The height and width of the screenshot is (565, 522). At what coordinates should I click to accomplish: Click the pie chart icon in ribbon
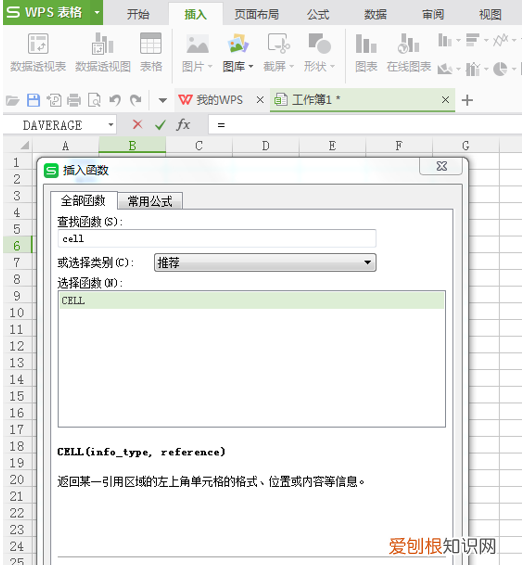coord(500,68)
